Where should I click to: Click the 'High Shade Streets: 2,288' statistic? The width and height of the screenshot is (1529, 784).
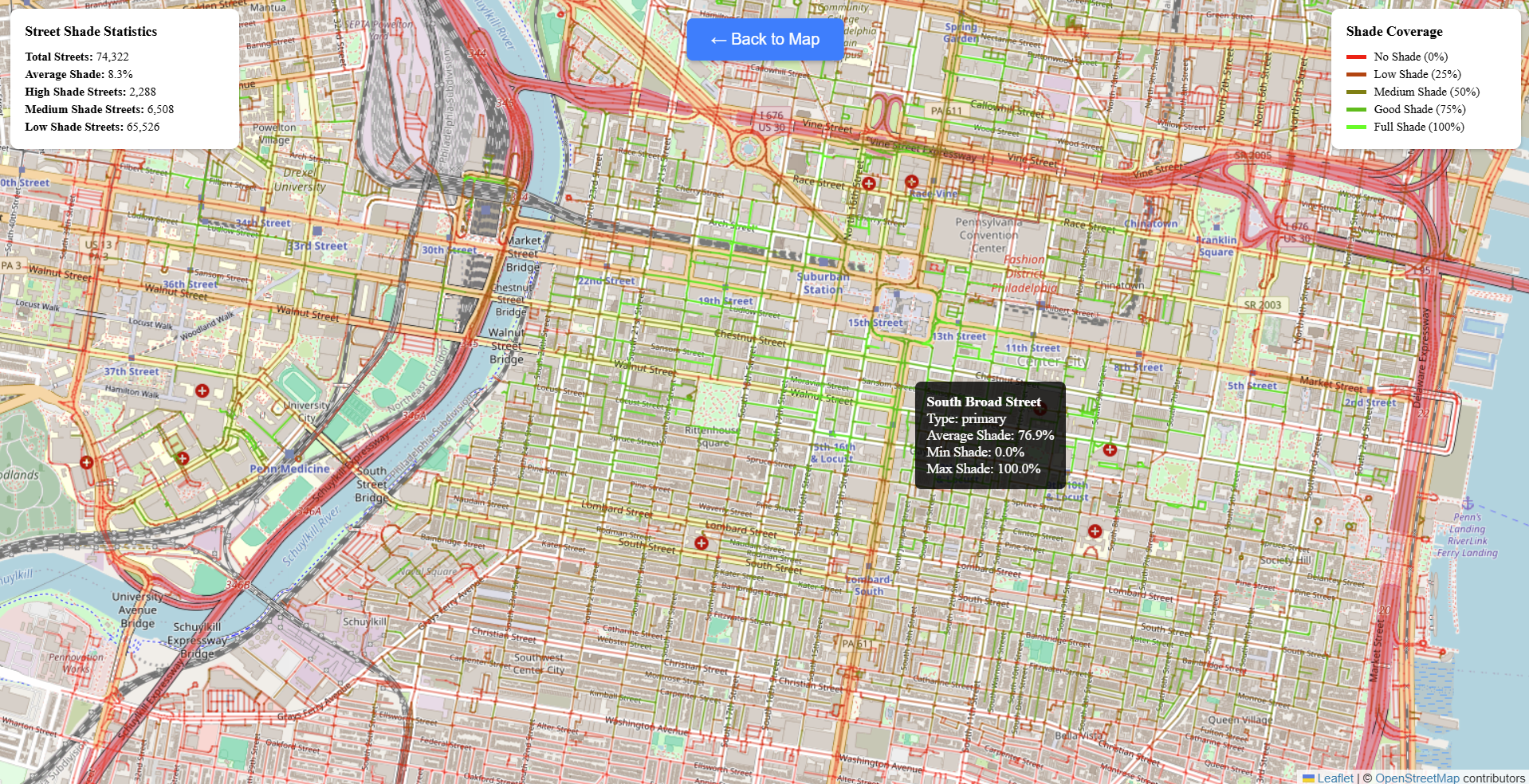(90, 92)
